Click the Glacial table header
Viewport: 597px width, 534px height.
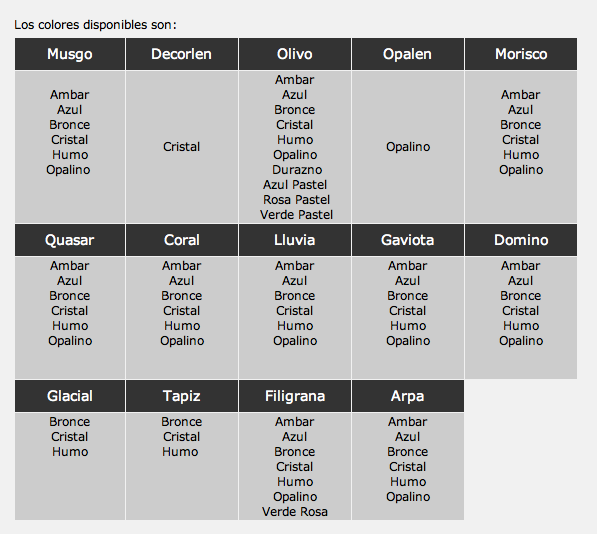70,396
